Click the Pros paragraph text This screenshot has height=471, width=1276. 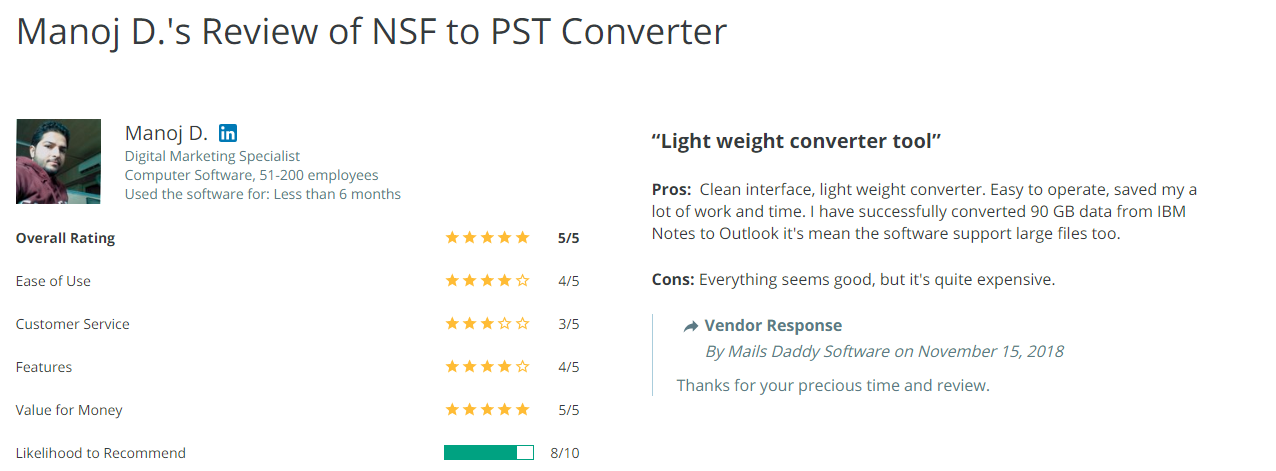[924, 211]
